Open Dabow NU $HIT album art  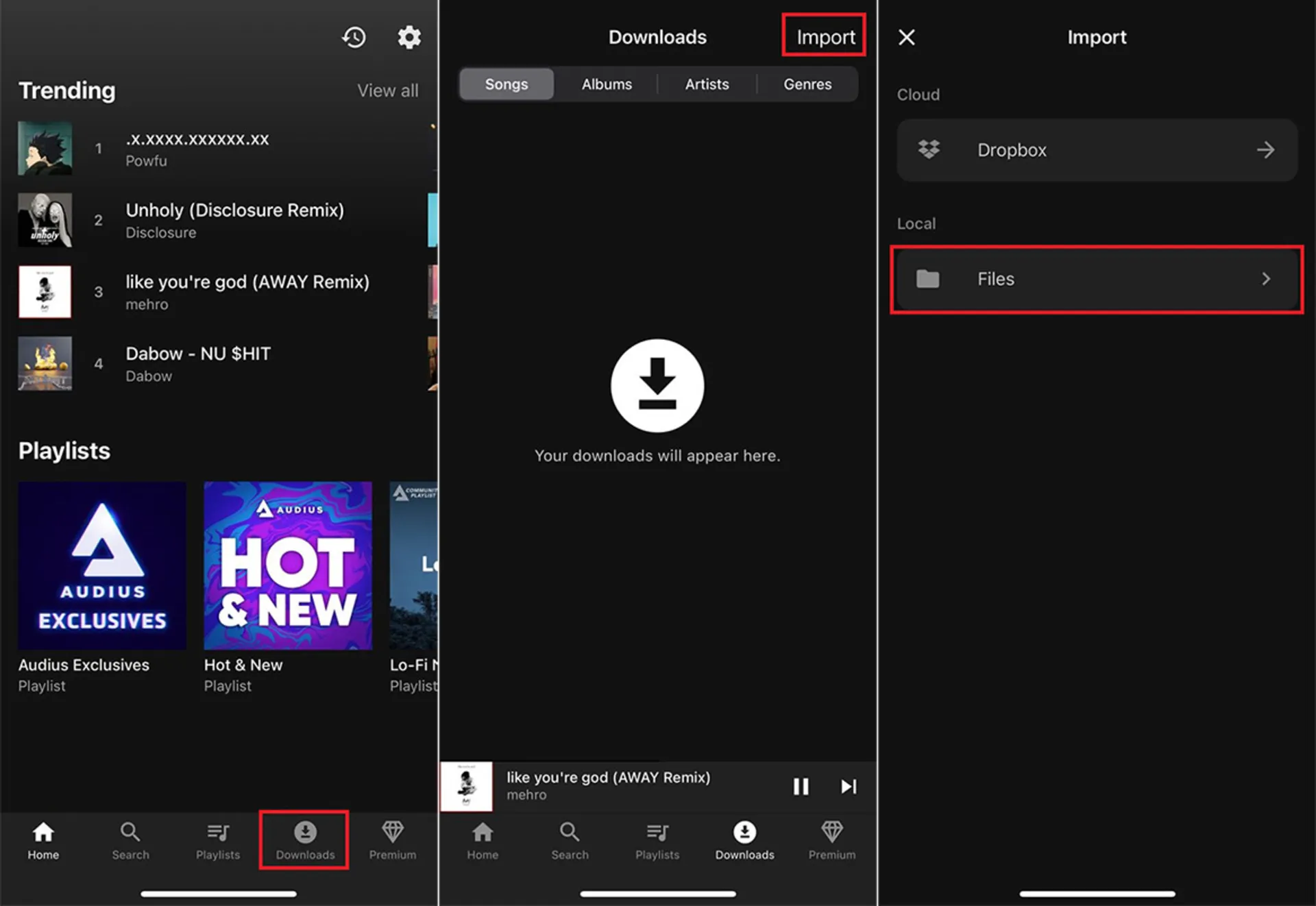(x=45, y=363)
